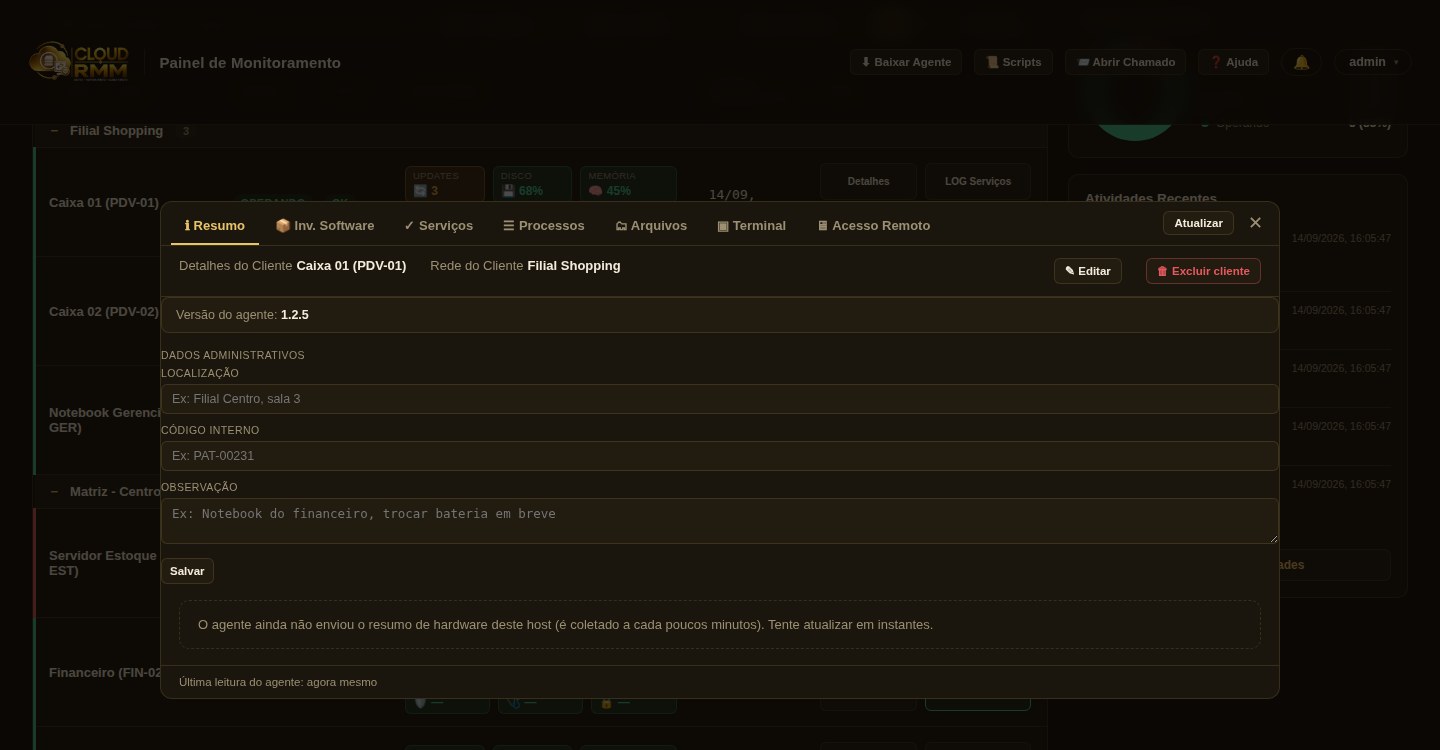Click the agent version 1.2.5 text
Image resolution: width=1440 pixels, height=750 pixels.
(295, 315)
